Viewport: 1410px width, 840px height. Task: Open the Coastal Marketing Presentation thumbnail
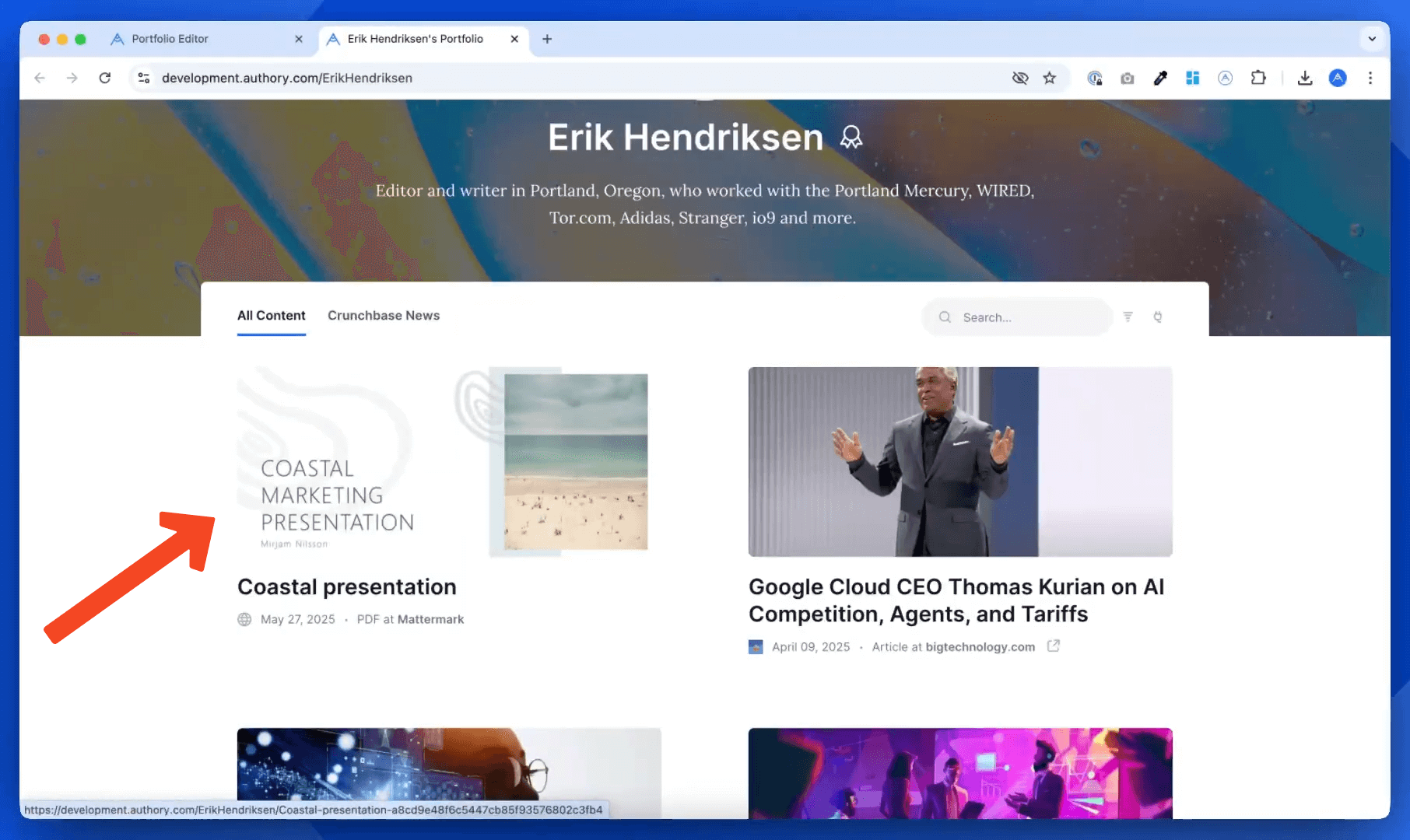tap(449, 462)
